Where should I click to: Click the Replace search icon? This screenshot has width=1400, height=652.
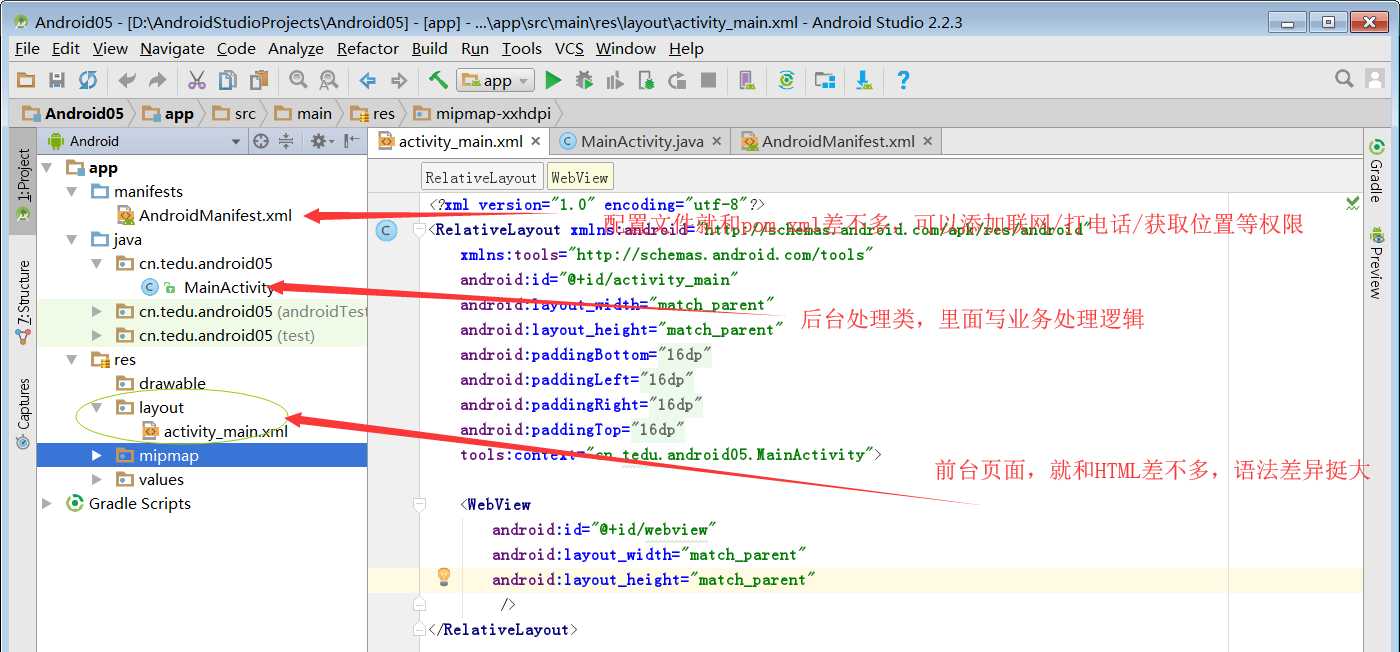tap(328, 80)
